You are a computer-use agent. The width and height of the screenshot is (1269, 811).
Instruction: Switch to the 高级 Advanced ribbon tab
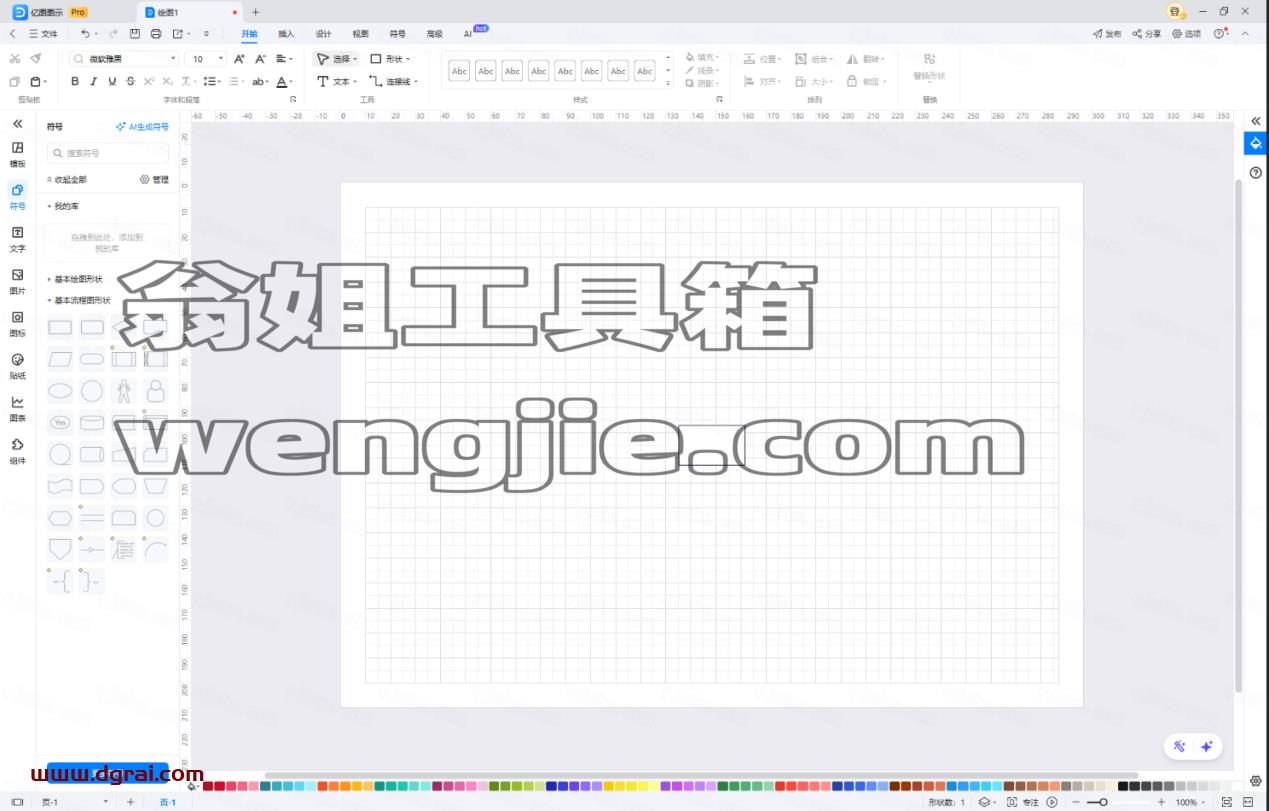click(x=434, y=34)
